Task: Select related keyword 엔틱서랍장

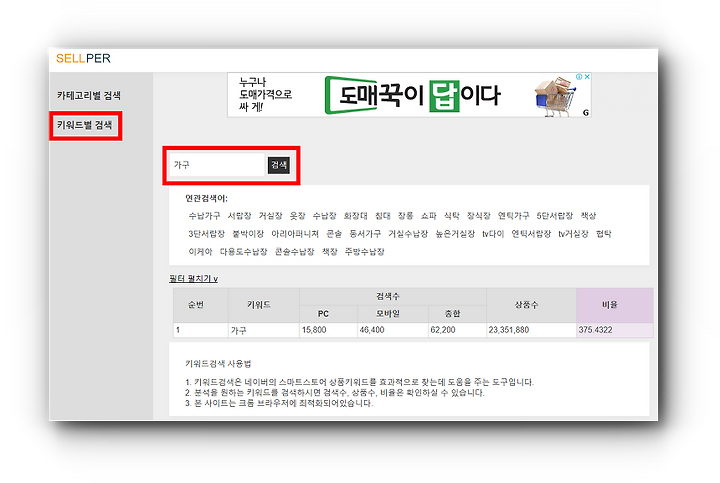Action: pos(531,234)
